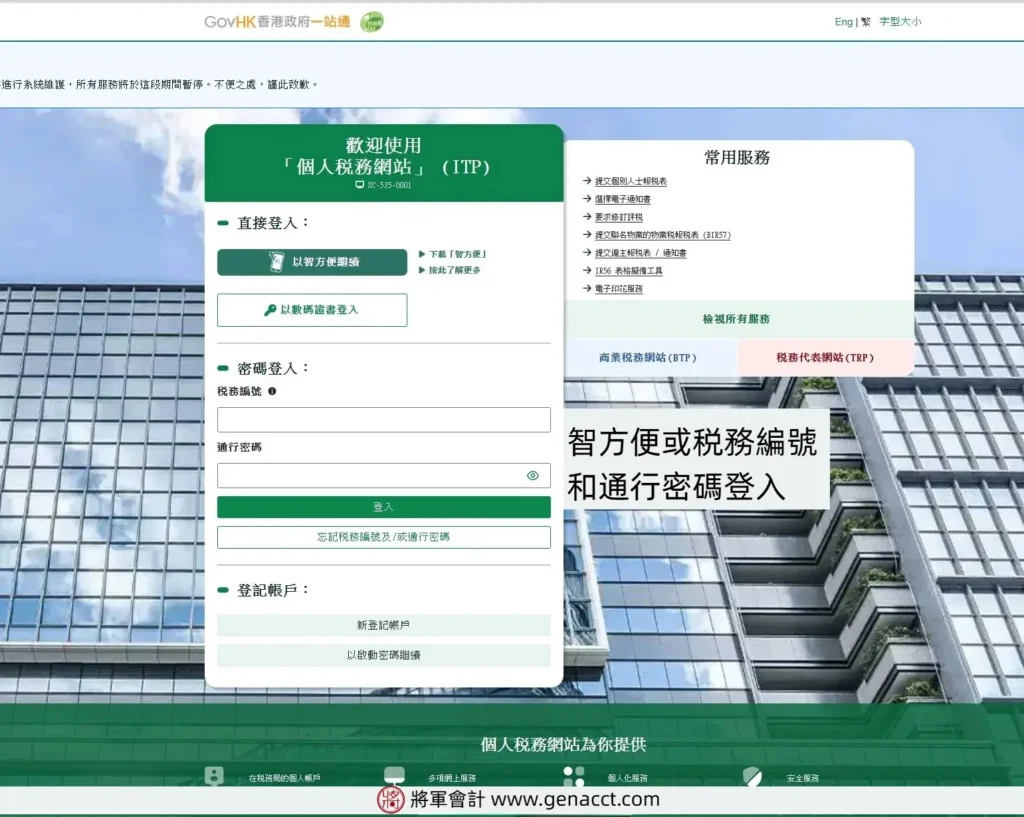Log in via 以數碼證書登入 button
The width and height of the screenshot is (1024, 817).
tap(312, 310)
